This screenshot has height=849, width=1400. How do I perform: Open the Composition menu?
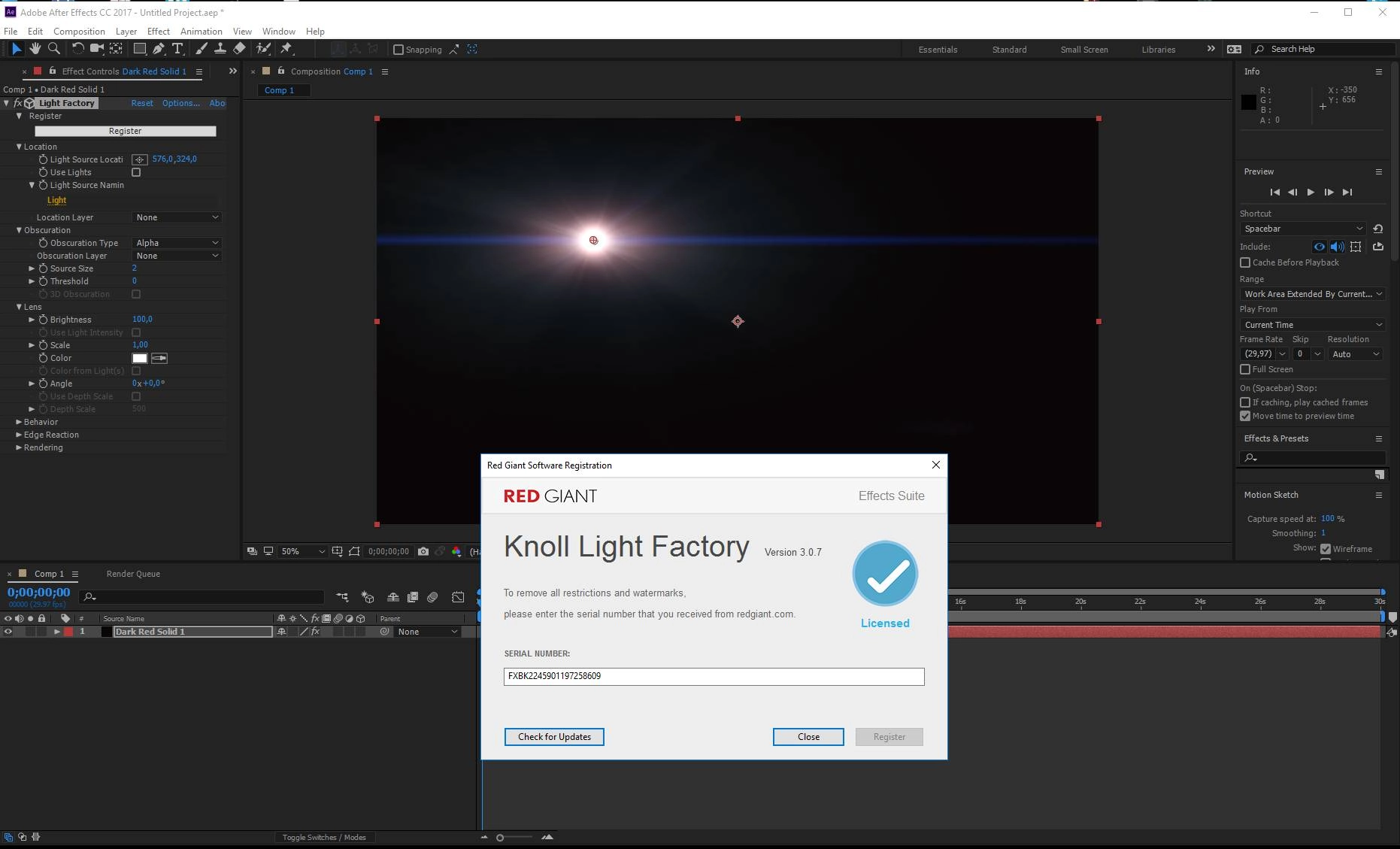[x=79, y=32]
